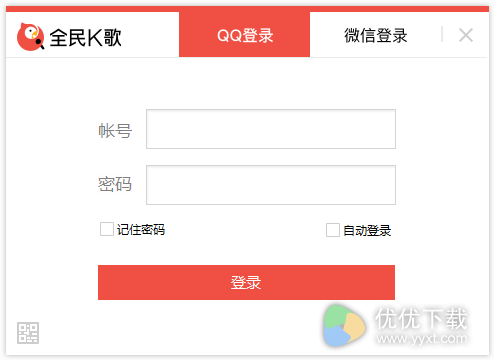Enable the 记住密码 checkbox
This screenshot has width=494, height=360.
(x=107, y=229)
